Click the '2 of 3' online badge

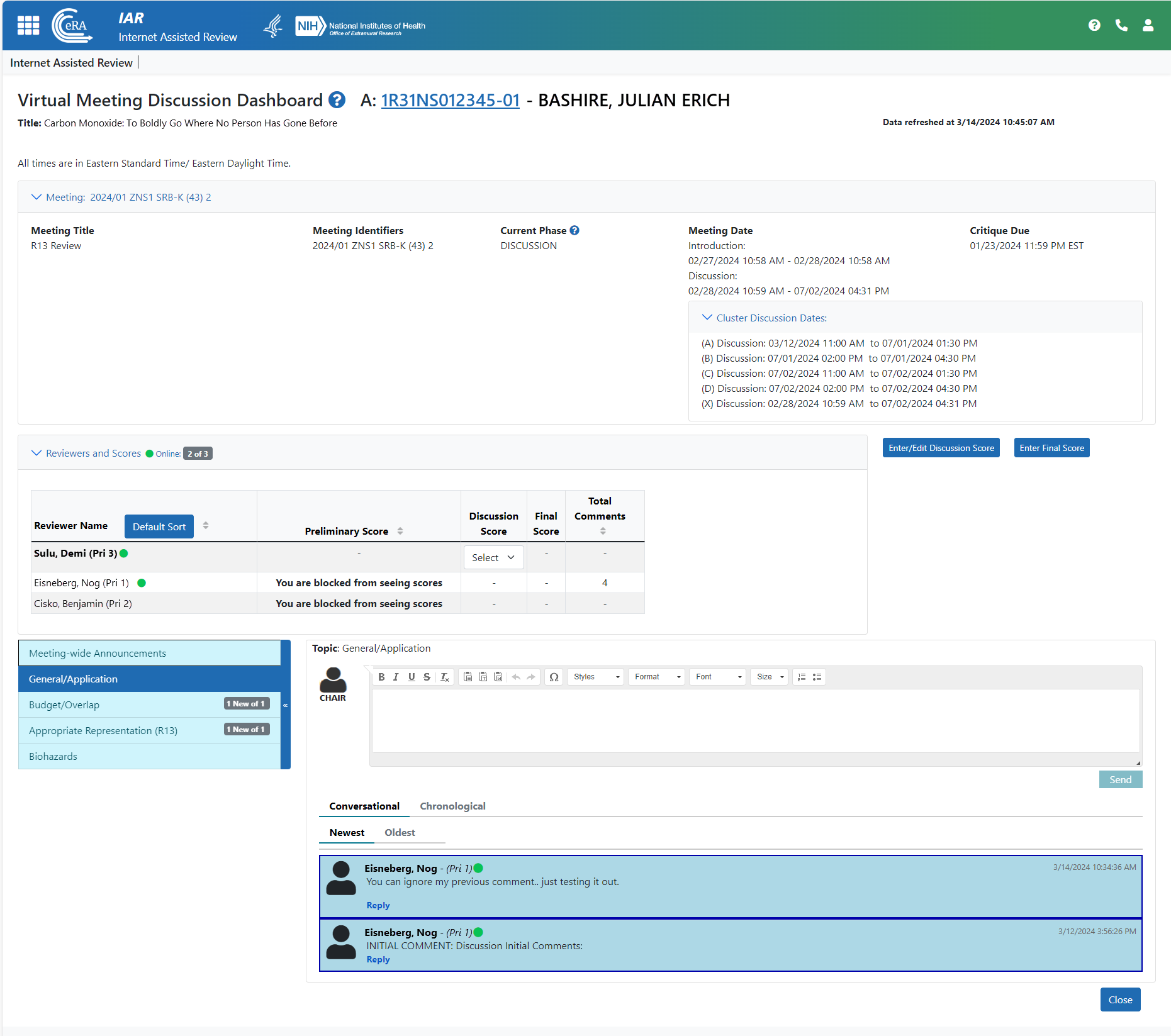[x=198, y=454]
